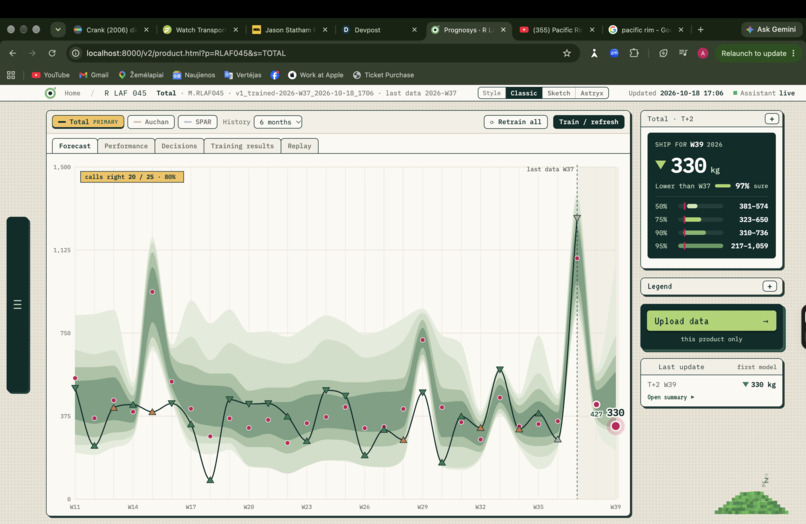Open the left sidebar hamburger menu

[17, 304]
